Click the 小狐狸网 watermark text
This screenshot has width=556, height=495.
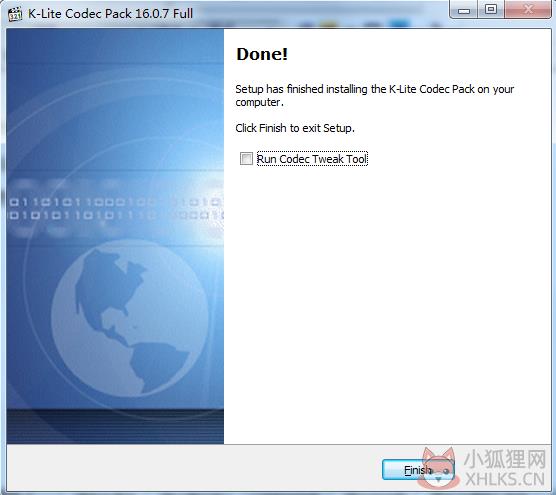coord(505,458)
